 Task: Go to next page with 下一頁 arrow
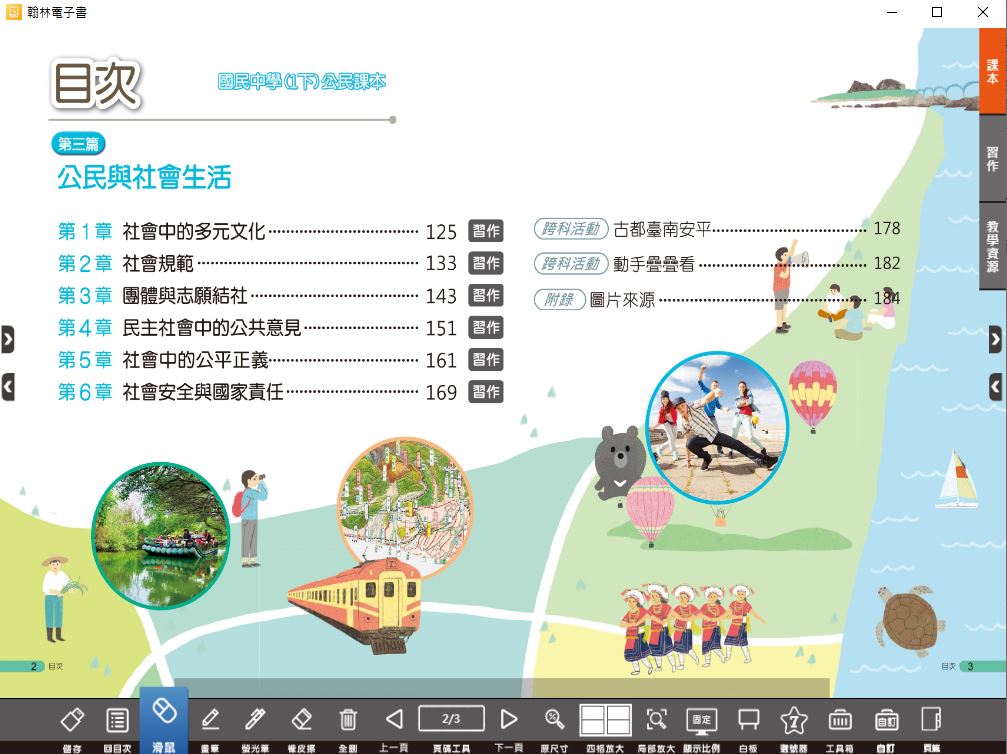(509, 719)
